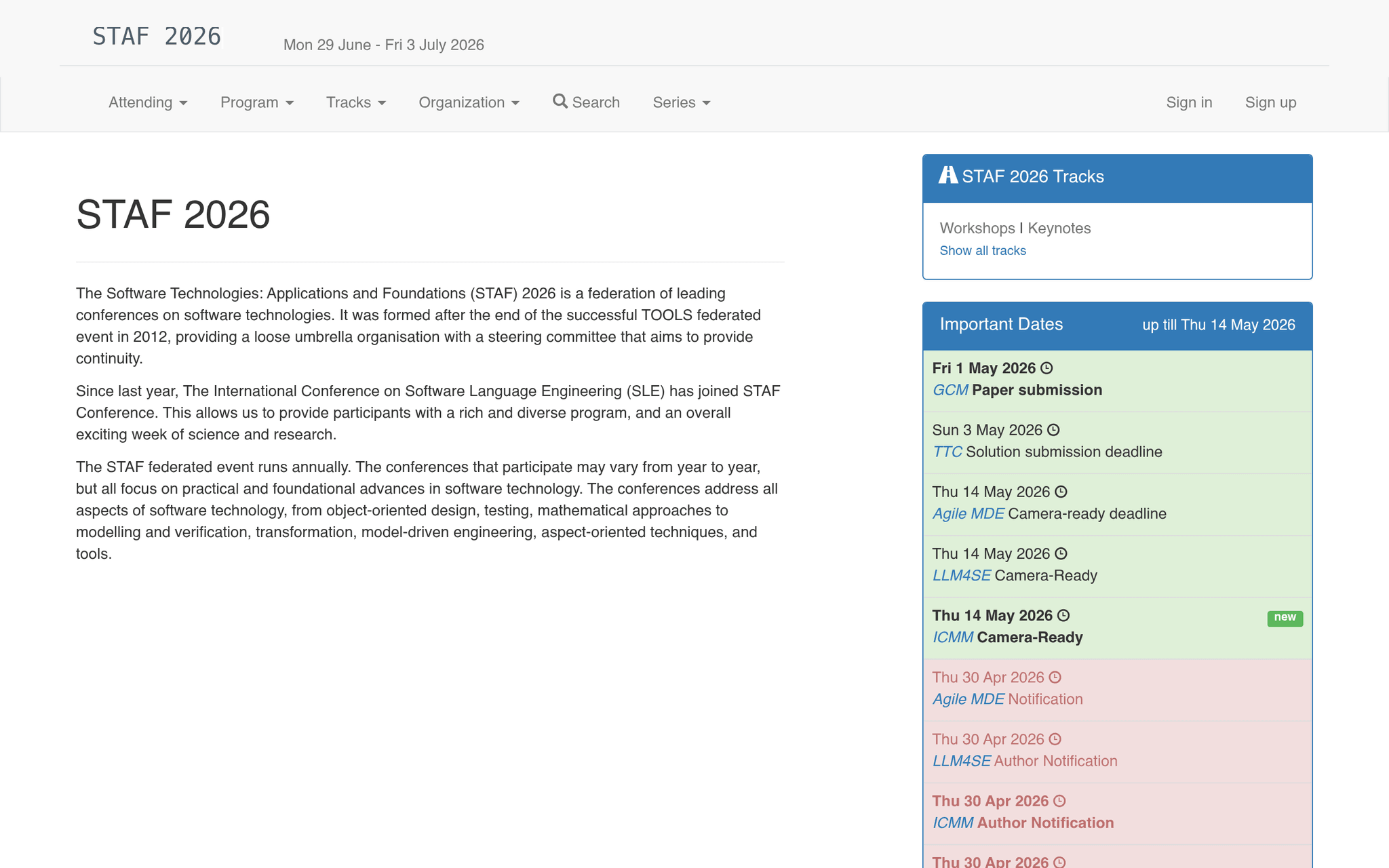Viewport: 1389px width, 868px height.
Task: Click Sign in
Action: pos(1189,102)
